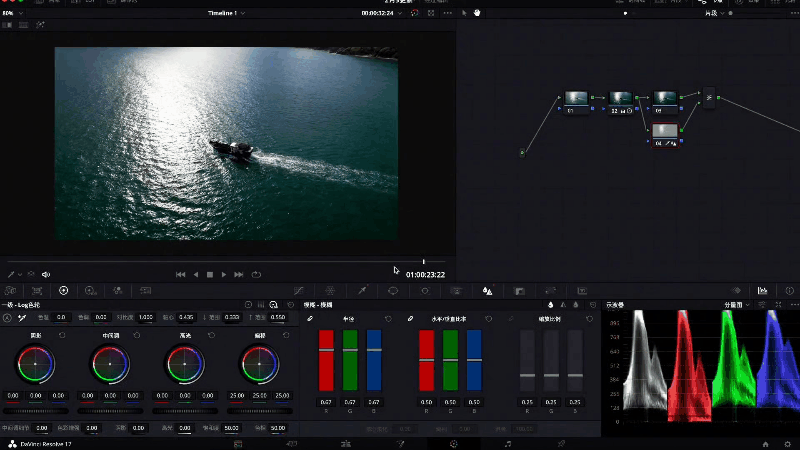Reset the offset color wheel
Viewport: 800px width, 450px height.
(x=286, y=335)
